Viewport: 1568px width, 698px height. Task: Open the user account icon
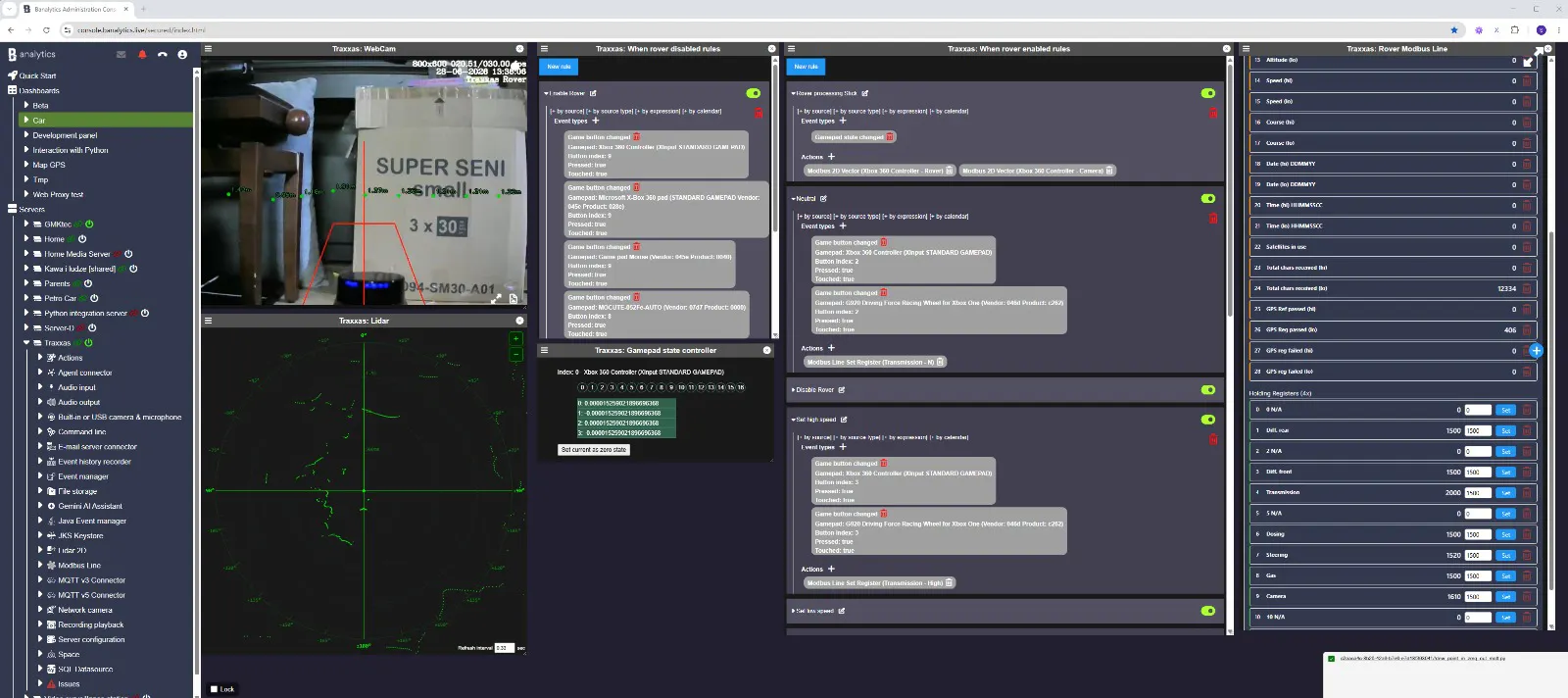click(x=182, y=55)
